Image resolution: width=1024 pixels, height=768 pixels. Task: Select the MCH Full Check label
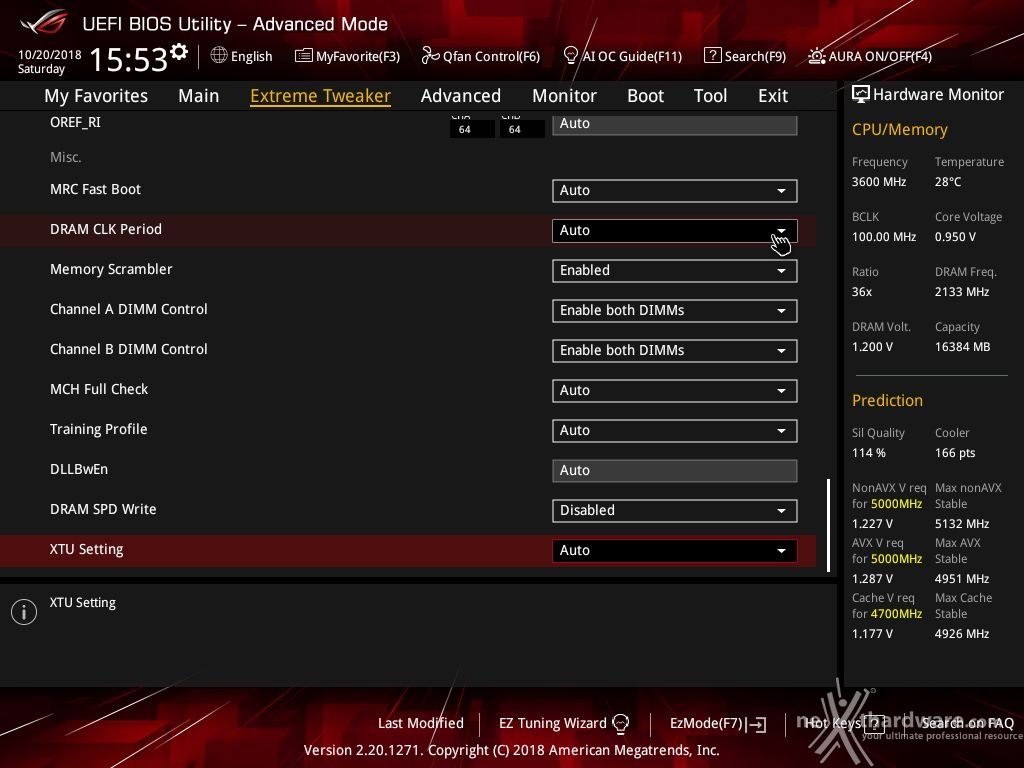click(99, 389)
